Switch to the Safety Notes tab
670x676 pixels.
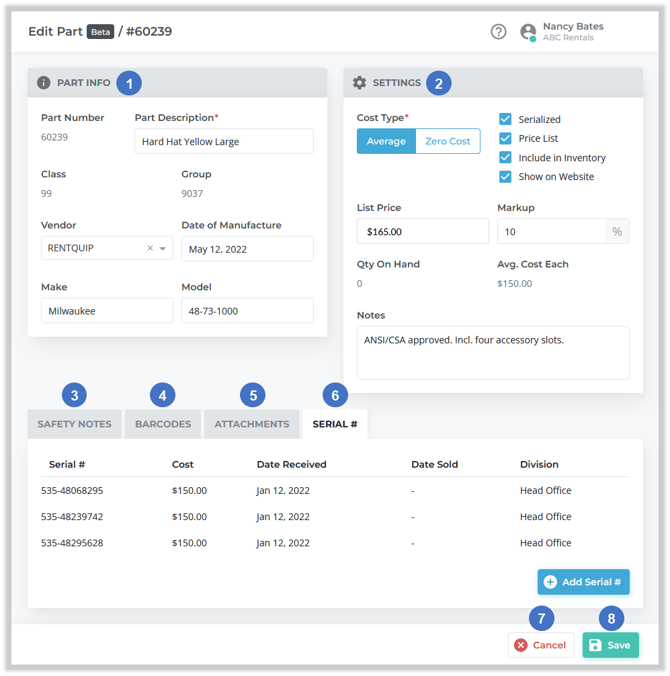click(x=75, y=424)
